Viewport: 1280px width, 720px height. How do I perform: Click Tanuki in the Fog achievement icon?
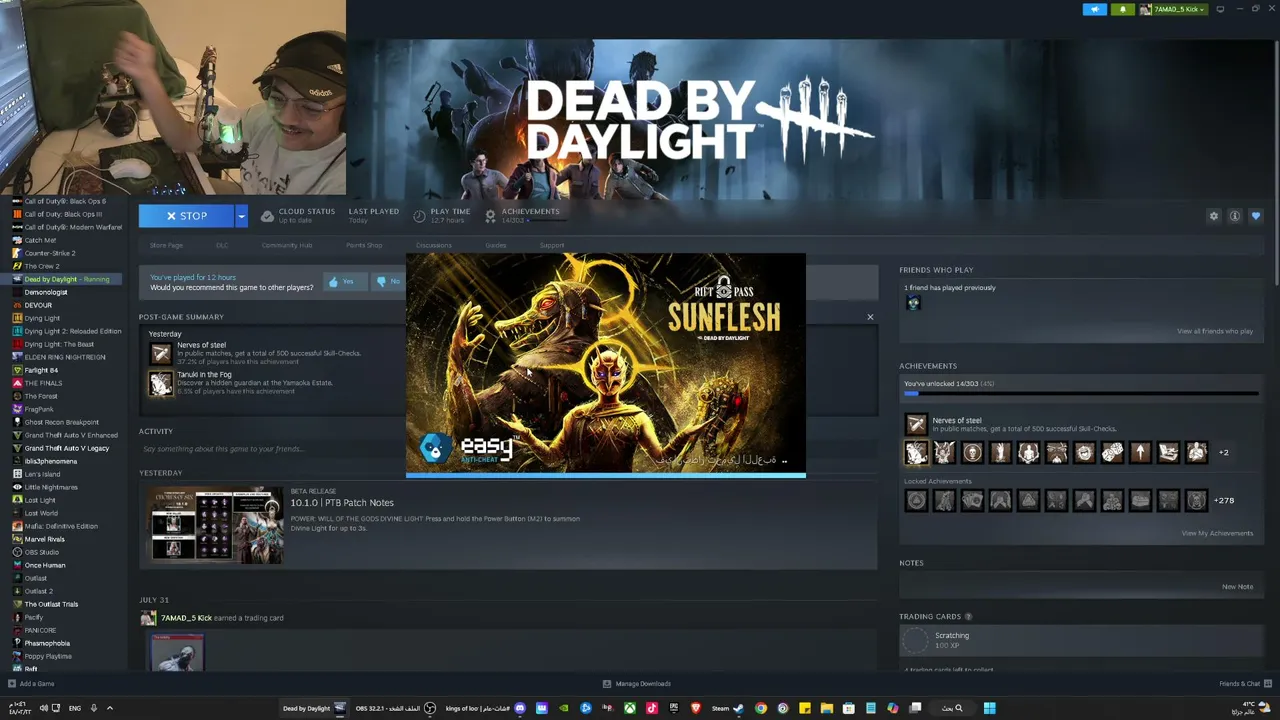(161, 383)
